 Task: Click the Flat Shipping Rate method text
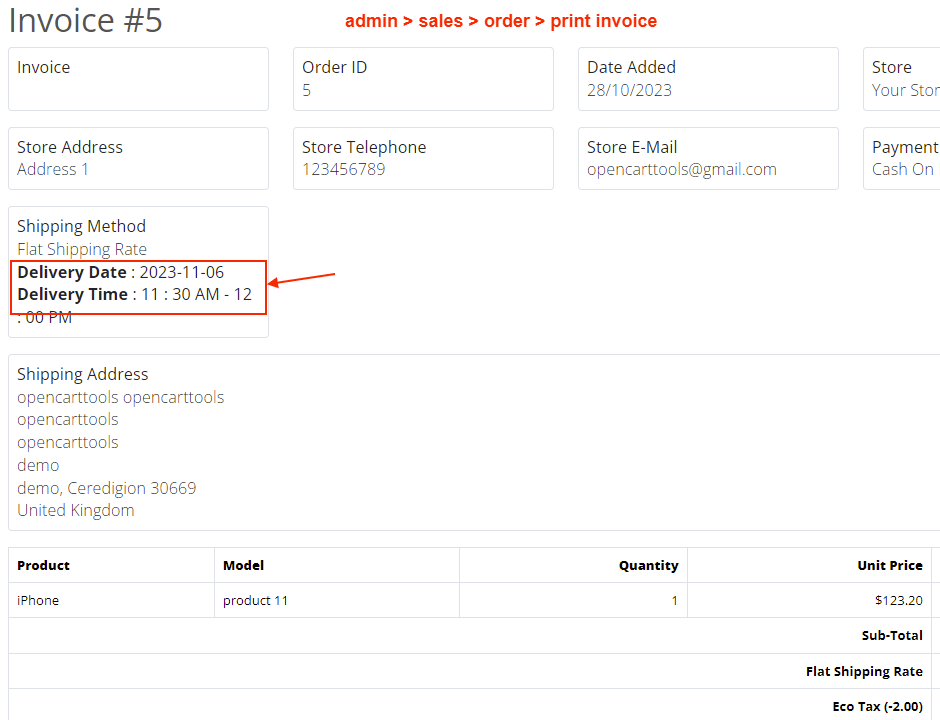click(x=82, y=249)
